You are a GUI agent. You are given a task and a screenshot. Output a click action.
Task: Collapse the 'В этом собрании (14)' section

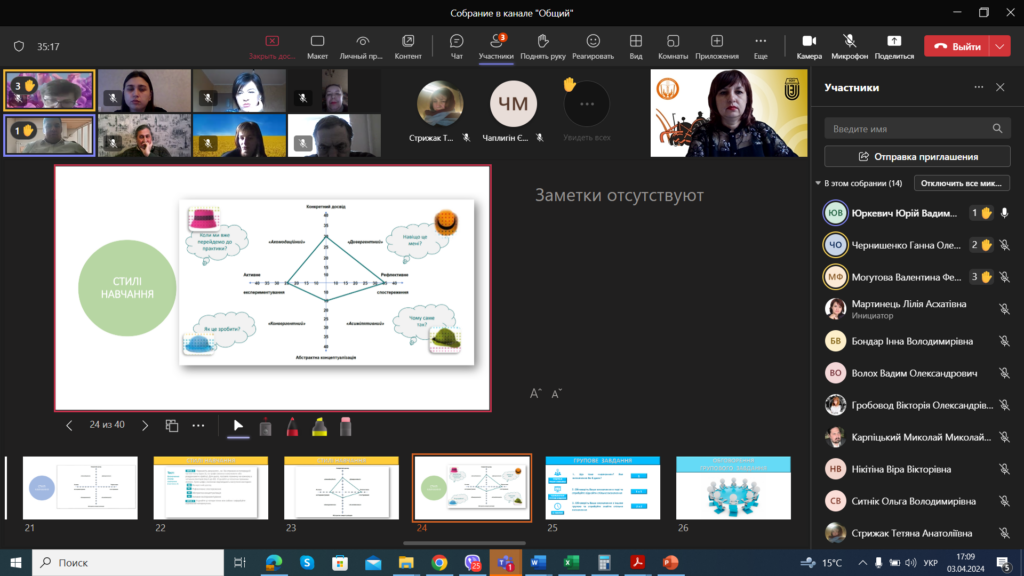pyautogui.click(x=817, y=184)
